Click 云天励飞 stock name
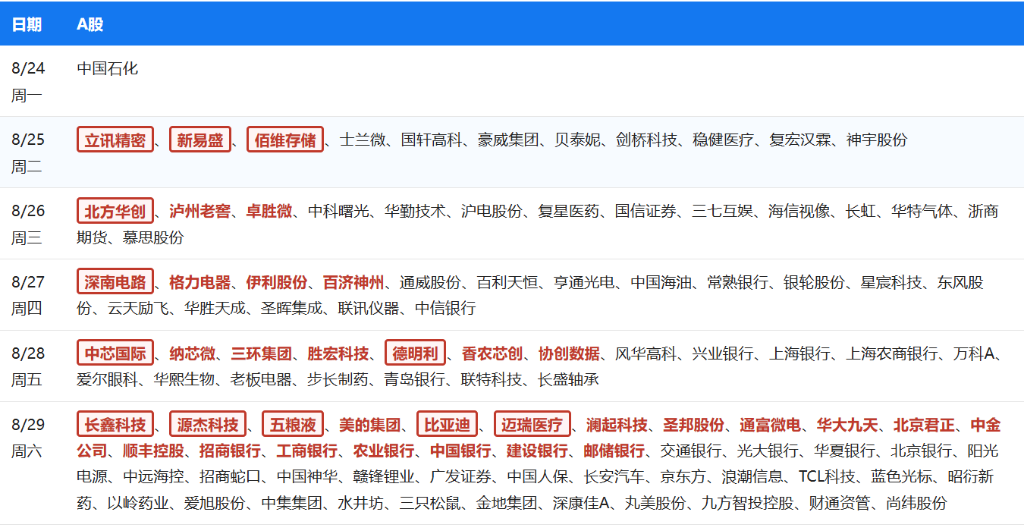This screenshot has width=1024, height=529. pos(138,308)
